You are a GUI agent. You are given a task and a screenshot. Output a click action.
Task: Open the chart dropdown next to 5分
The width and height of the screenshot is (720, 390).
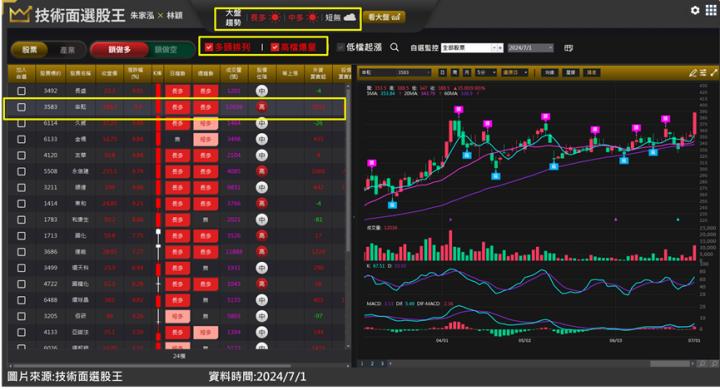(515, 73)
